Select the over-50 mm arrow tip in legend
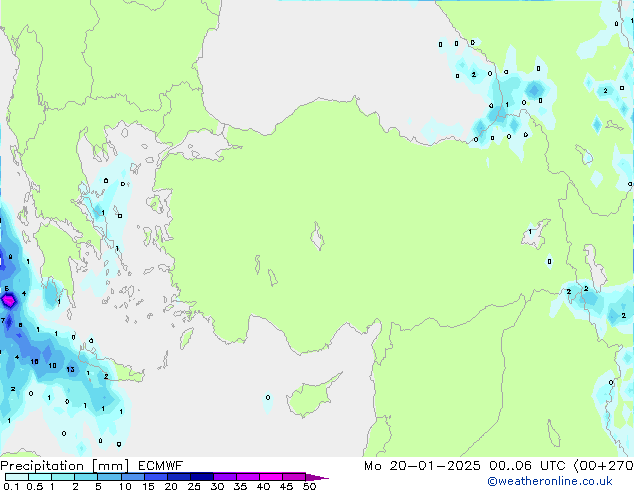Image resolution: width=634 pixels, height=490 pixels. [x=317, y=477]
